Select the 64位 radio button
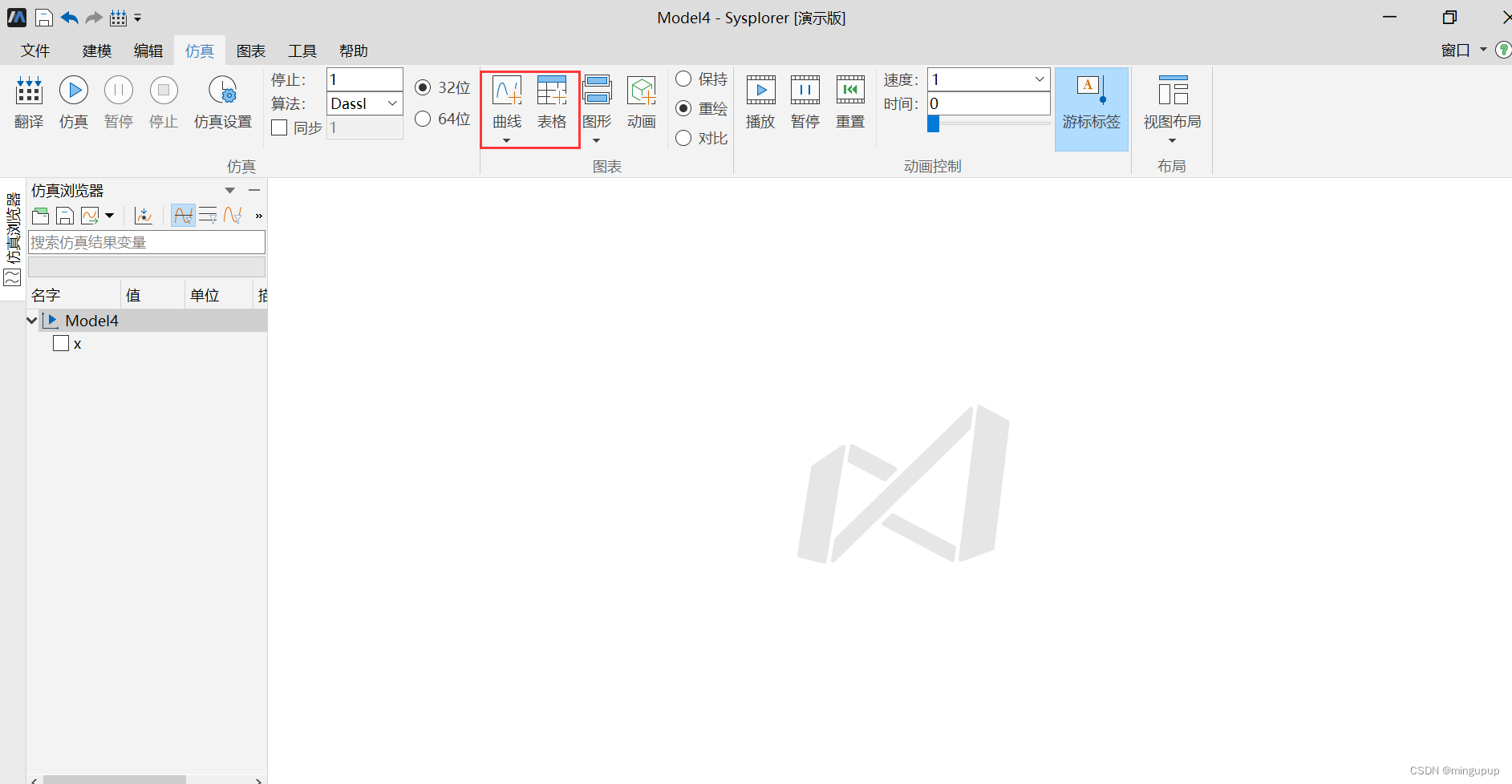Viewport: 1512px width, 784px height. click(x=423, y=119)
